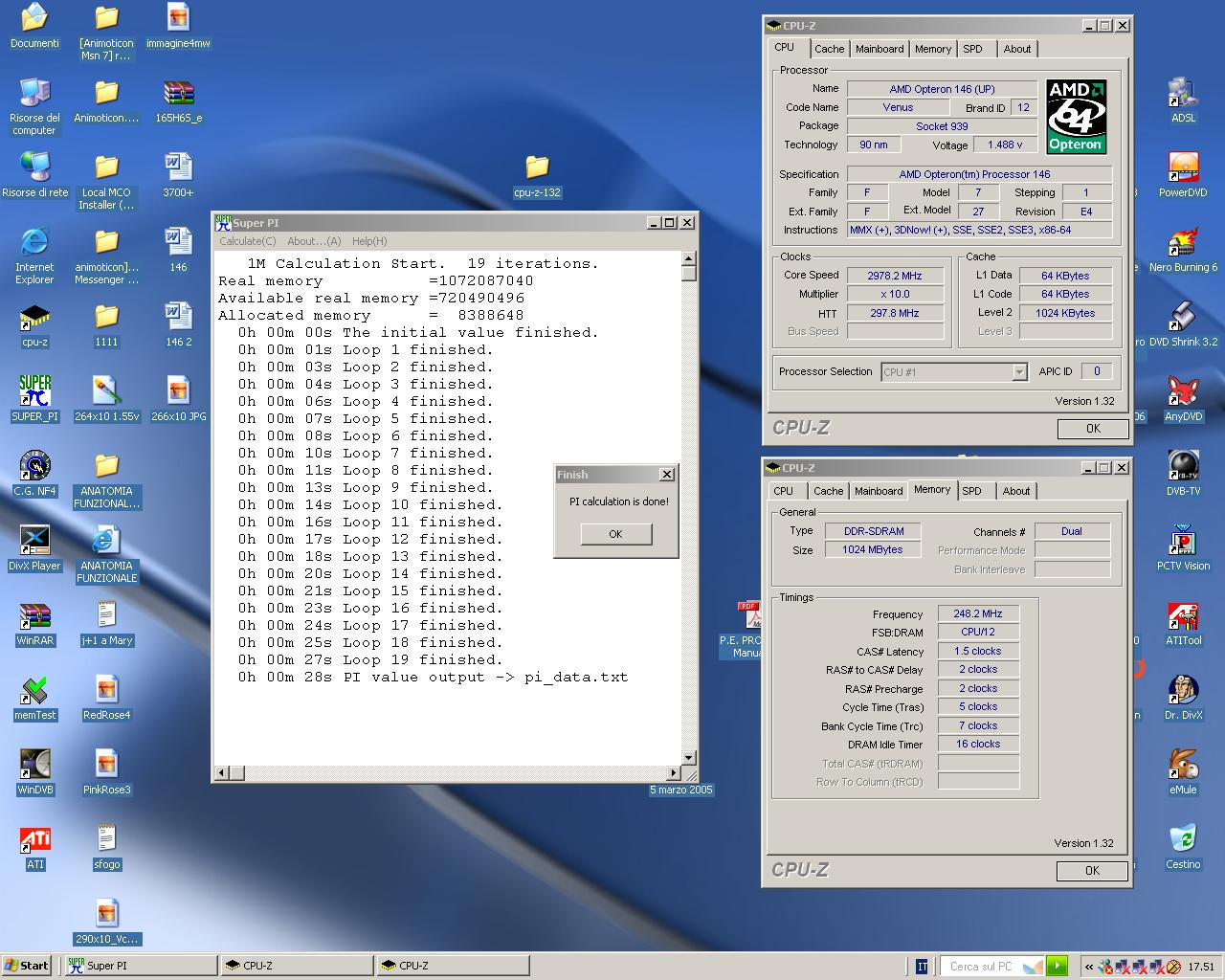Open Dr. DivX desktop icon

click(x=1183, y=699)
